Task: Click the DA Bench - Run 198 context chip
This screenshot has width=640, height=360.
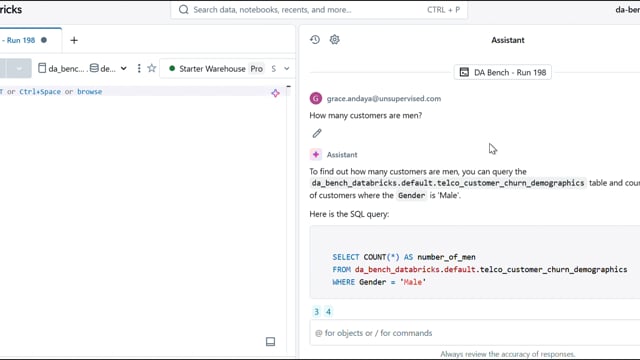Action: pyautogui.click(x=502, y=72)
